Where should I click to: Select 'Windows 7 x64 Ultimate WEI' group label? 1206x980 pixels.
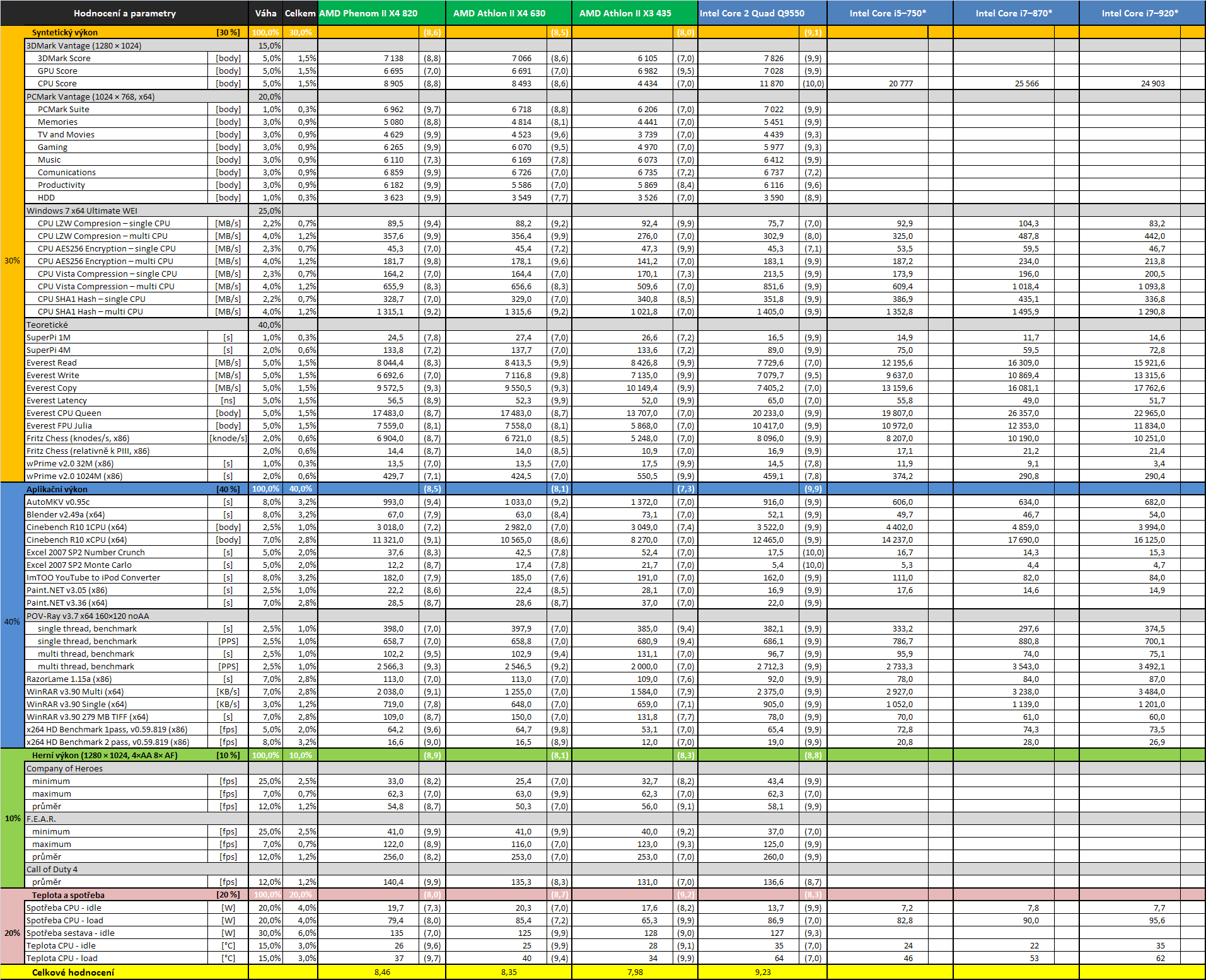(x=81, y=210)
